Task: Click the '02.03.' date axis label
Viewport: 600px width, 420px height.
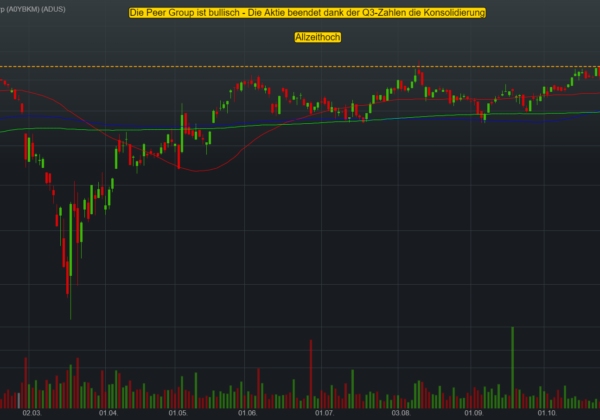Action: pyautogui.click(x=32, y=413)
